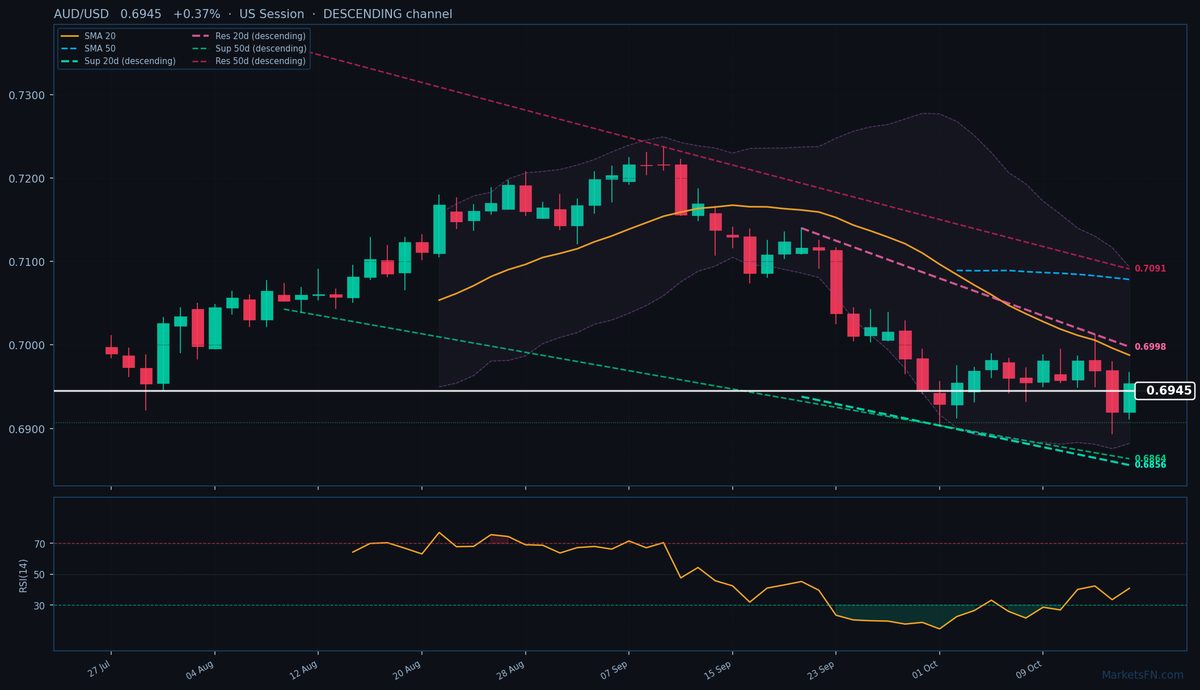Image resolution: width=1200 pixels, height=690 pixels.
Task: Click the Sup 50d (descending) legend entry
Action: pos(248,48)
